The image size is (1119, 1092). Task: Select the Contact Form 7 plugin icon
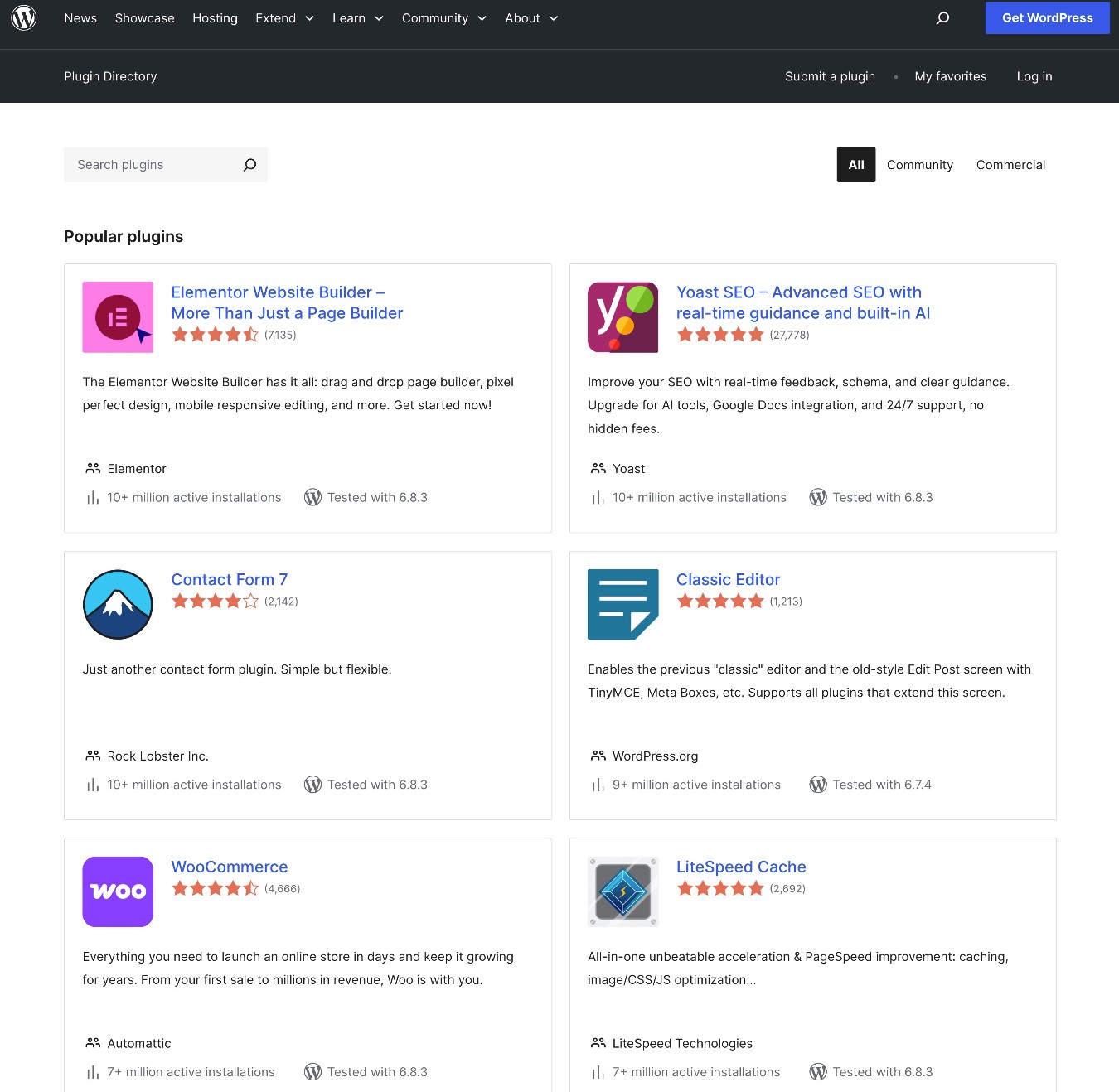pyautogui.click(x=117, y=604)
